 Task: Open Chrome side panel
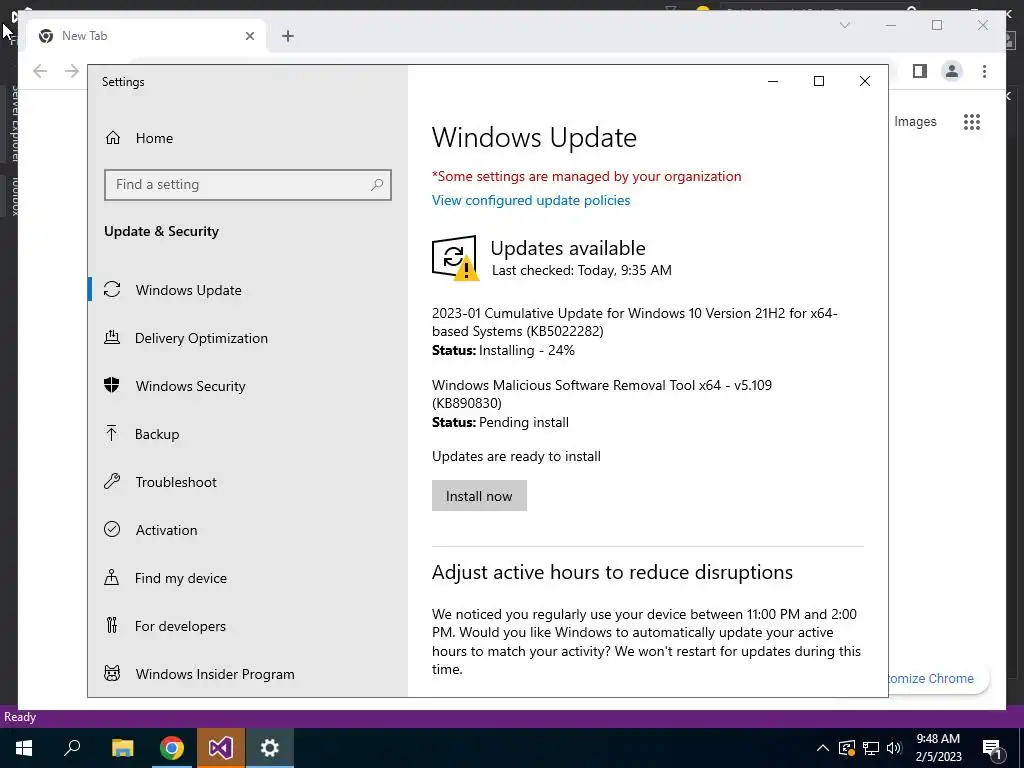920,71
